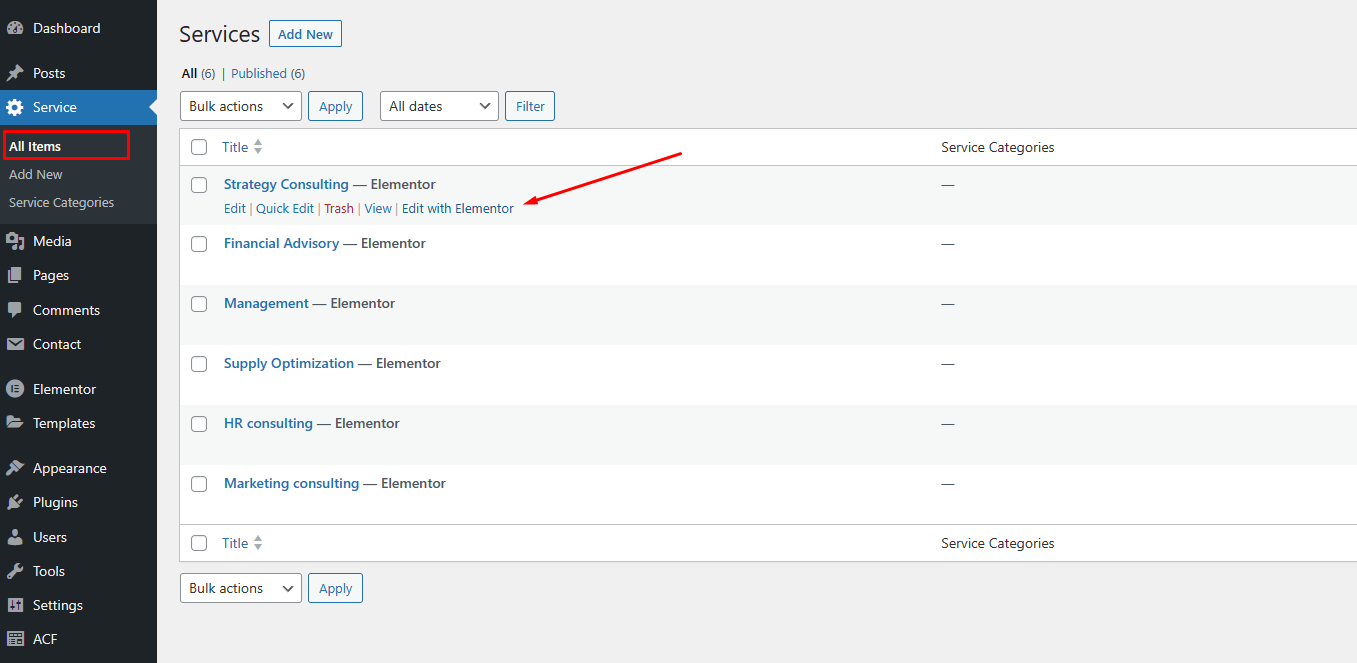Screen dimensions: 1357x663
Task: Check the Strategy Consulting row checkbox
Action: coord(199,185)
